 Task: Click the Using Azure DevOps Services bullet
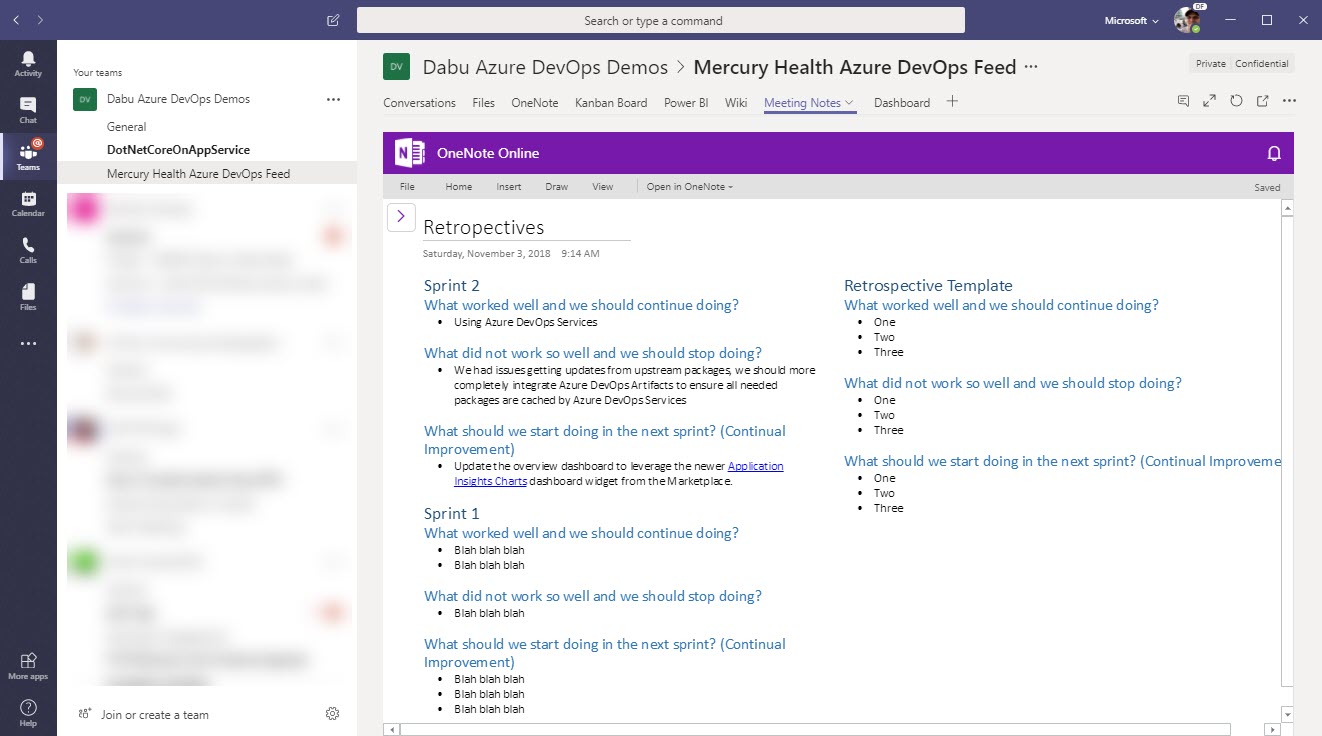tap(525, 322)
